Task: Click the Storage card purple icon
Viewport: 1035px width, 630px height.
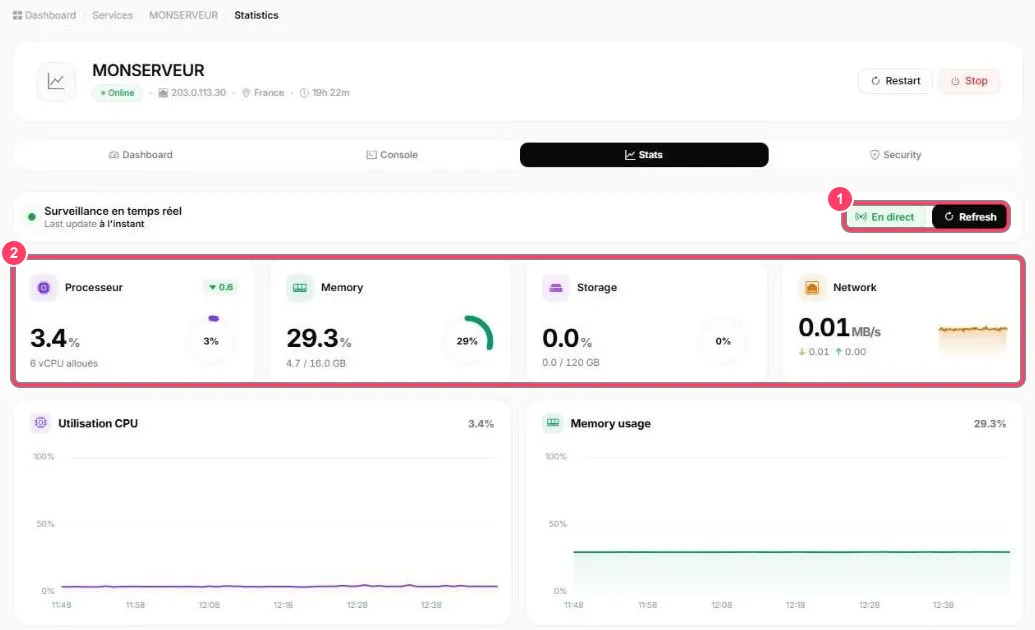Action: click(x=556, y=288)
